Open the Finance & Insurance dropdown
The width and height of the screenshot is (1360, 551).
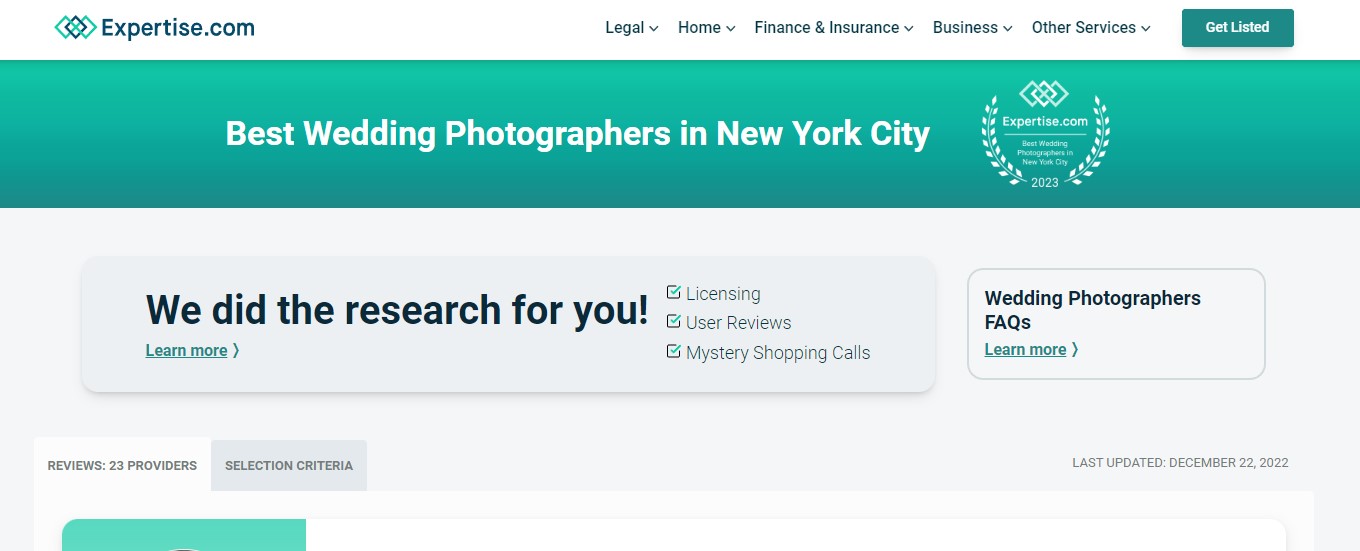pyautogui.click(x=833, y=28)
